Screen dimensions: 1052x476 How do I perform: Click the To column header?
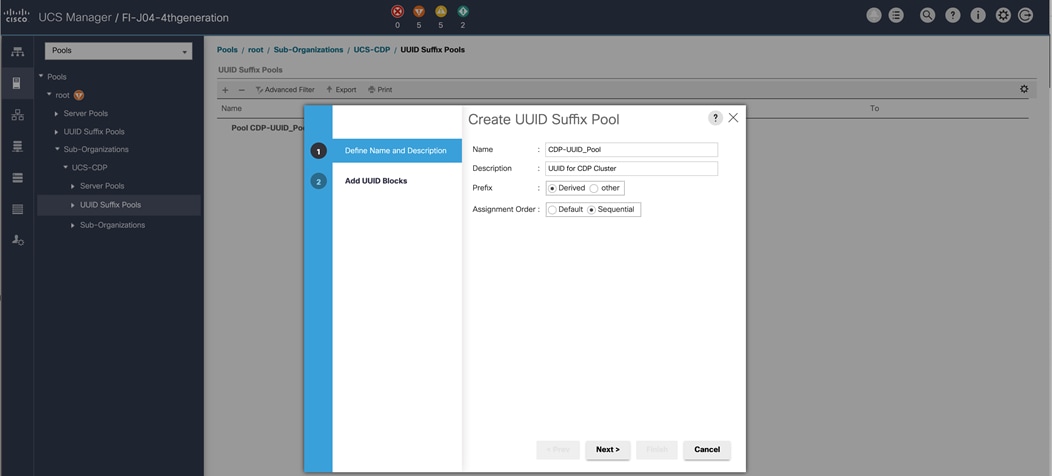tap(874, 108)
